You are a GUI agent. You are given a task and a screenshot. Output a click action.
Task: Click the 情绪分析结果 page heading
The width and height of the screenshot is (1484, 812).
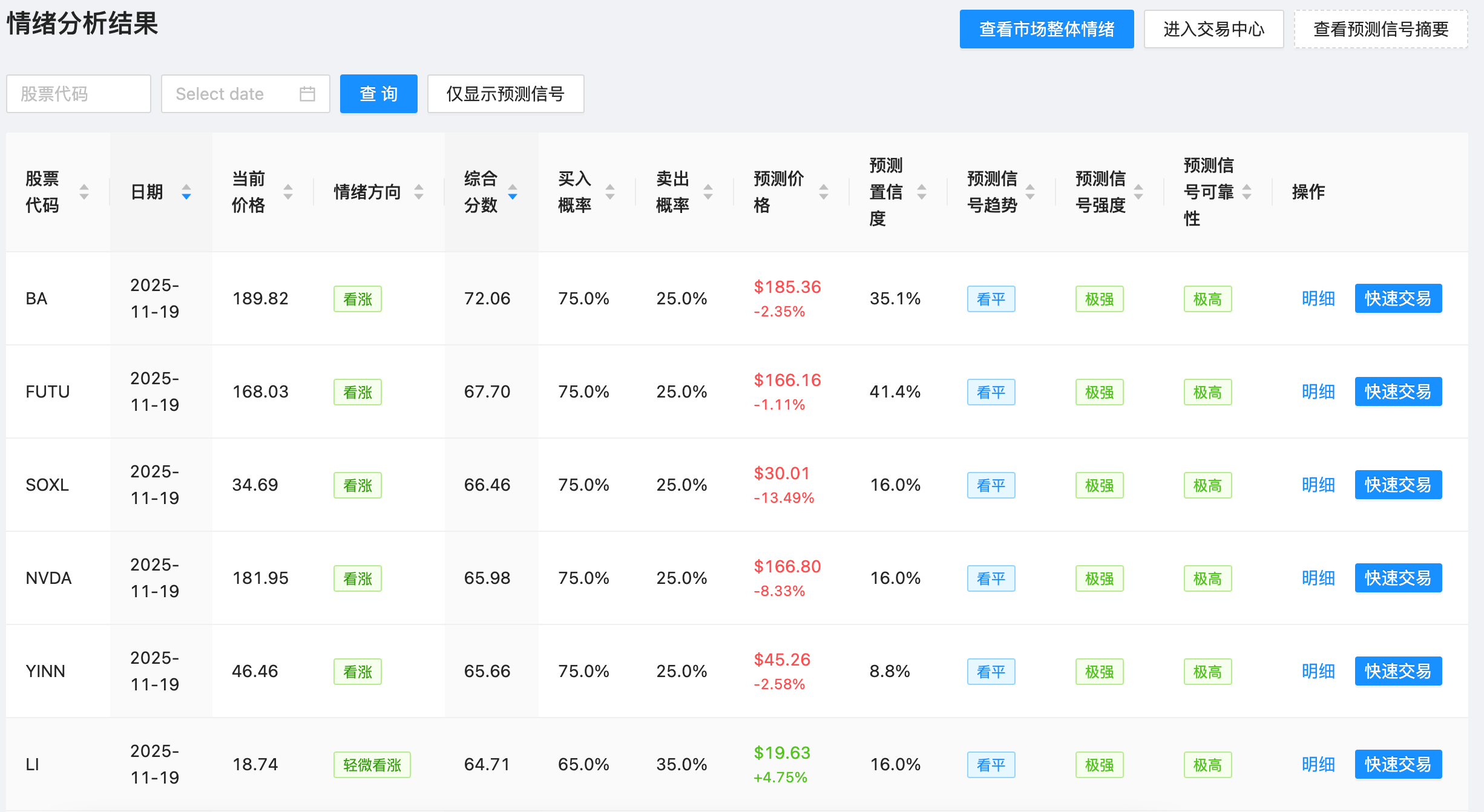(82, 24)
